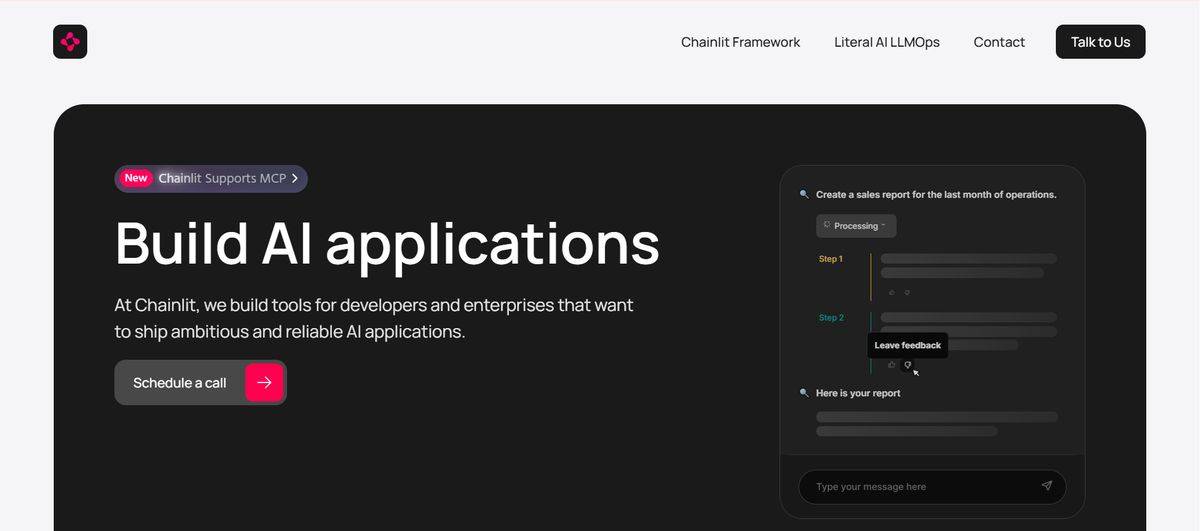The image size is (1200, 531).
Task: Click the Schedule a call button text
Action: click(x=180, y=383)
